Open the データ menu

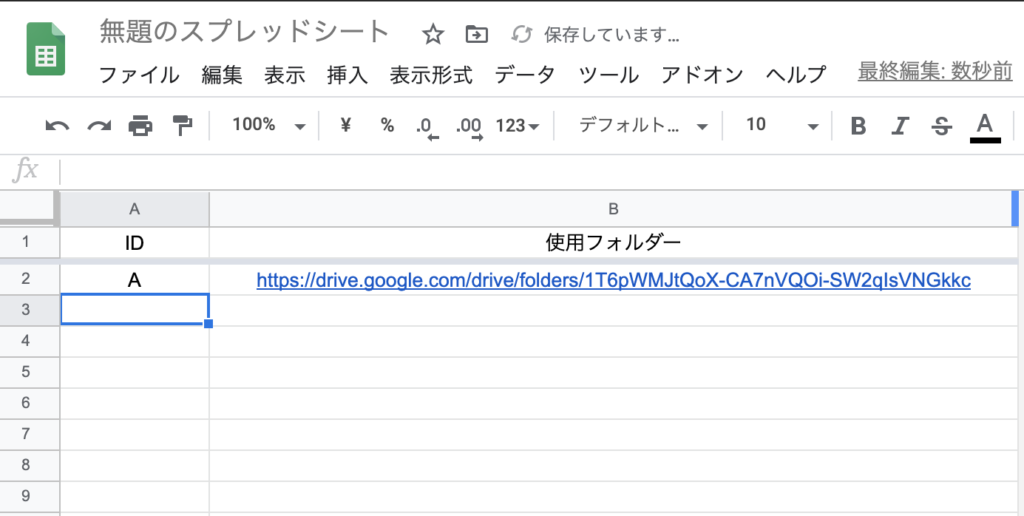pos(525,74)
